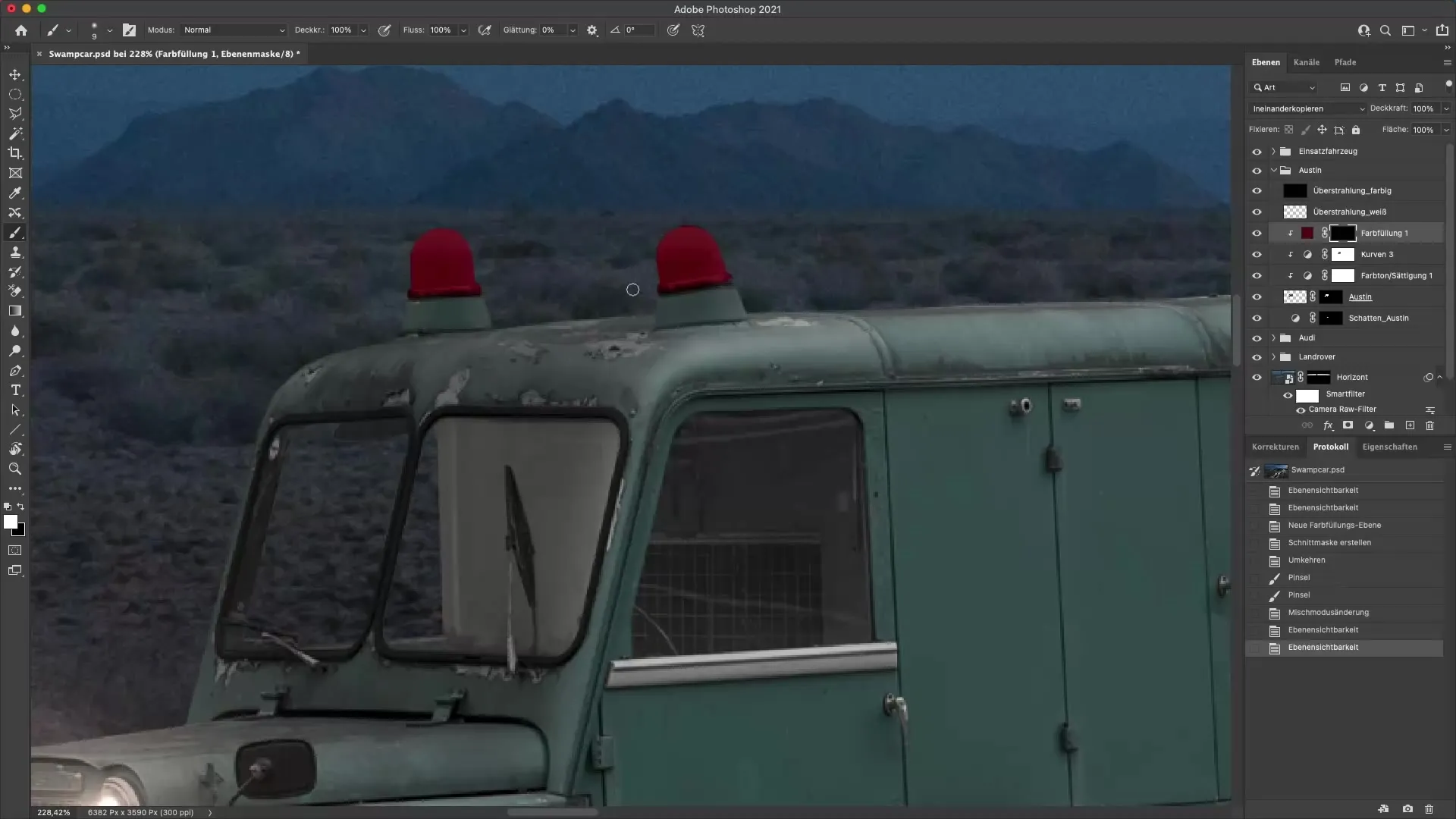
Task: Open the Eigenschaften panel tab
Action: point(1389,447)
